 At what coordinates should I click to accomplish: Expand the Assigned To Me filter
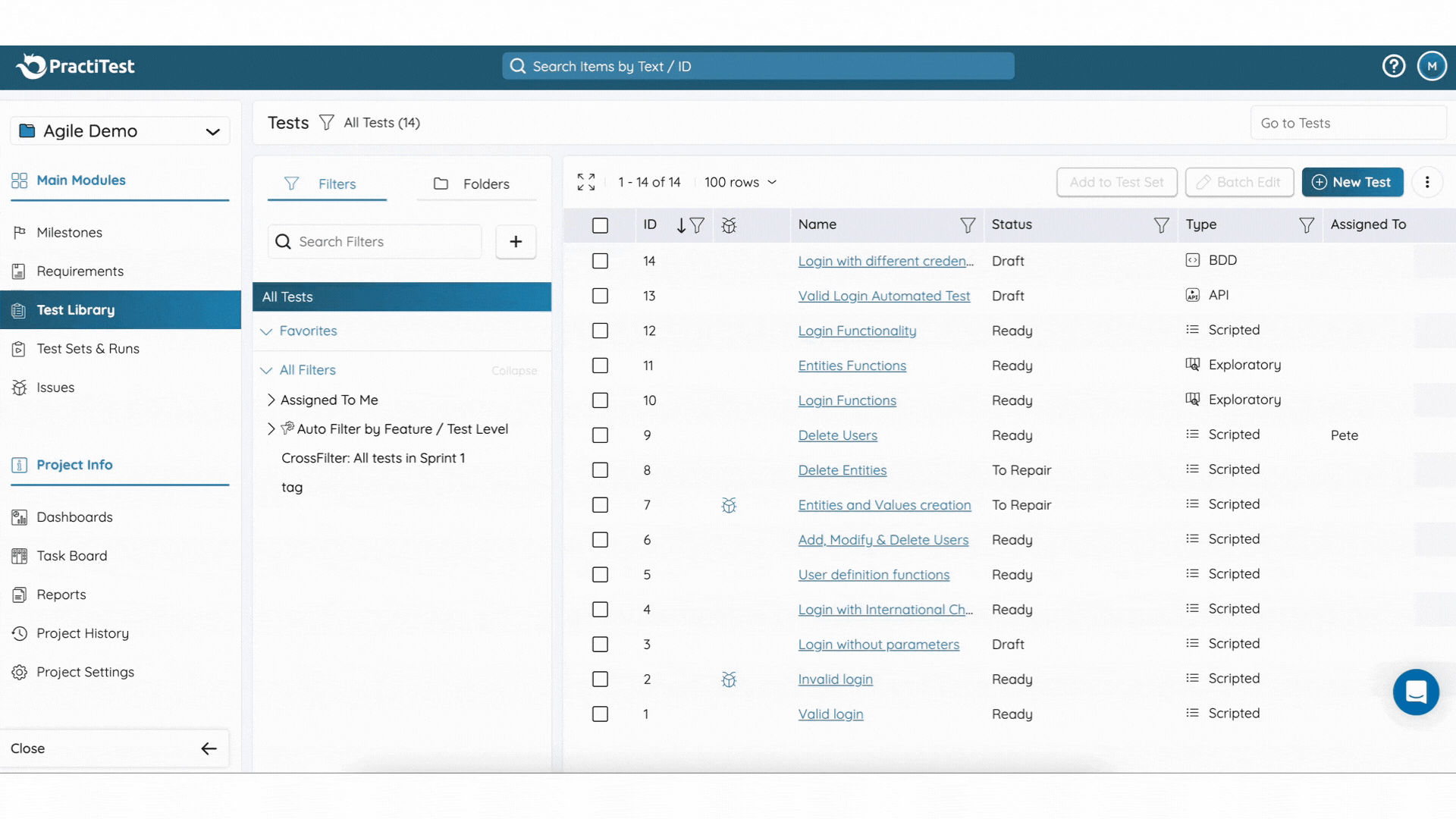pyautogui.click(x=271, y=400)
